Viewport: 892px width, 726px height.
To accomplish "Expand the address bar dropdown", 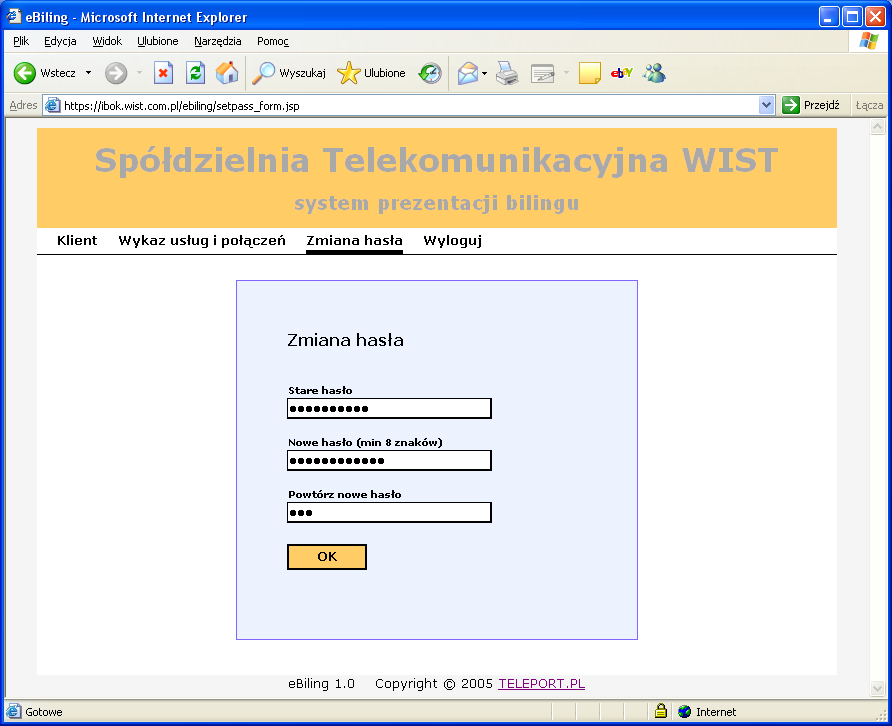I will (766, 105).
